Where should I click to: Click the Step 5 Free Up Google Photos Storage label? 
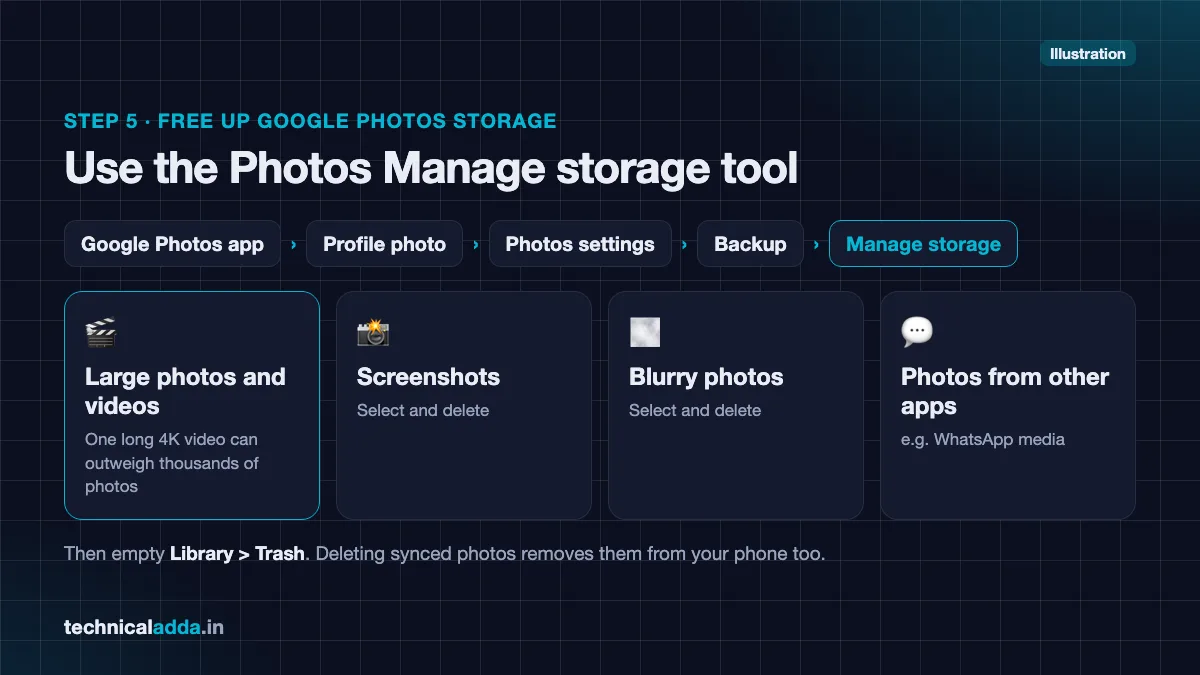click(310, 121)
